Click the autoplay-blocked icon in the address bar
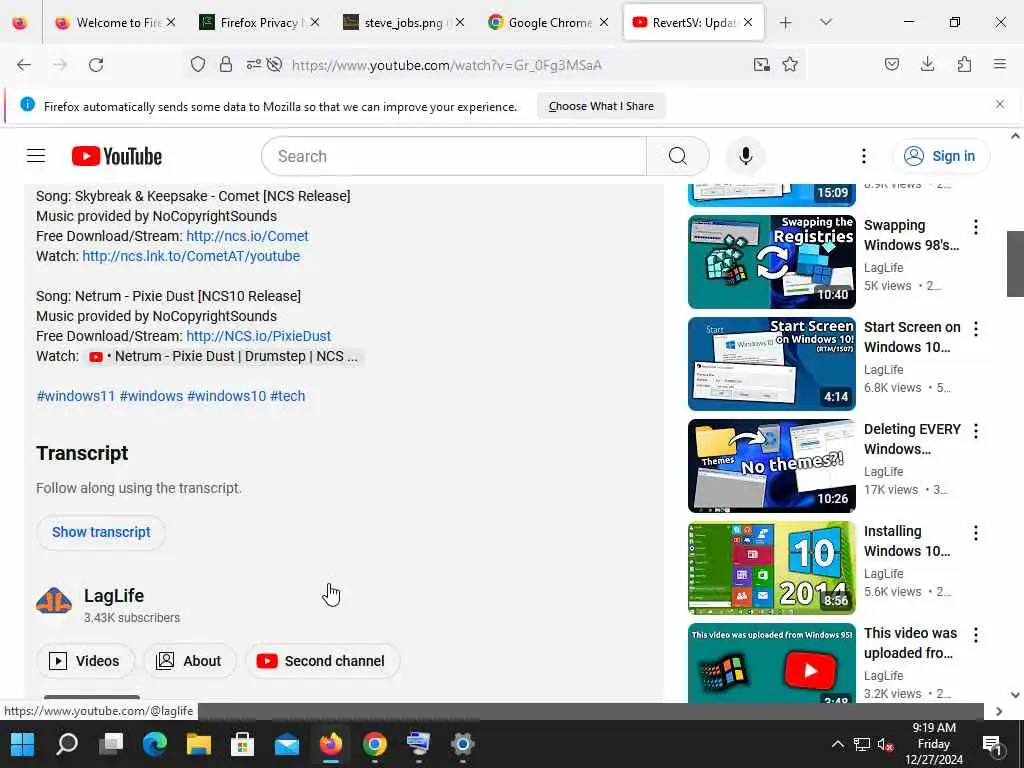This screenshot has height=768, width=1024. (274, 65)
